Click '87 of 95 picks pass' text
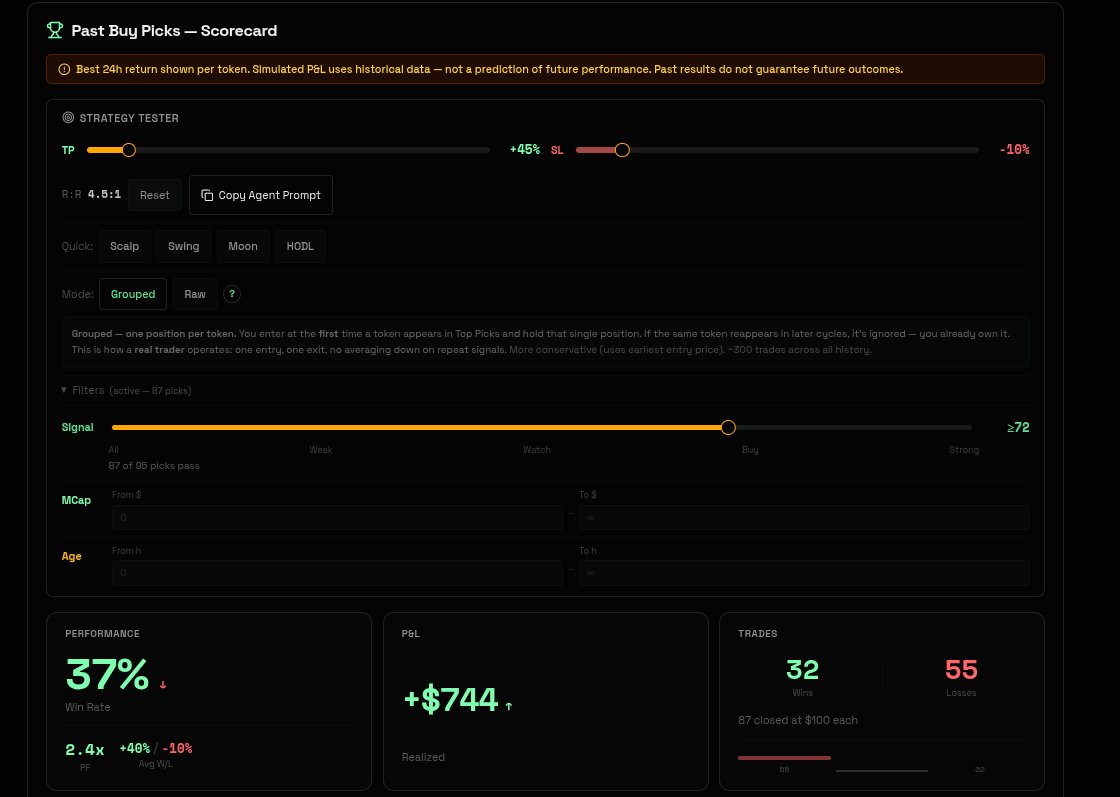This screenshot has height=797, width=1120. [154, 466]
